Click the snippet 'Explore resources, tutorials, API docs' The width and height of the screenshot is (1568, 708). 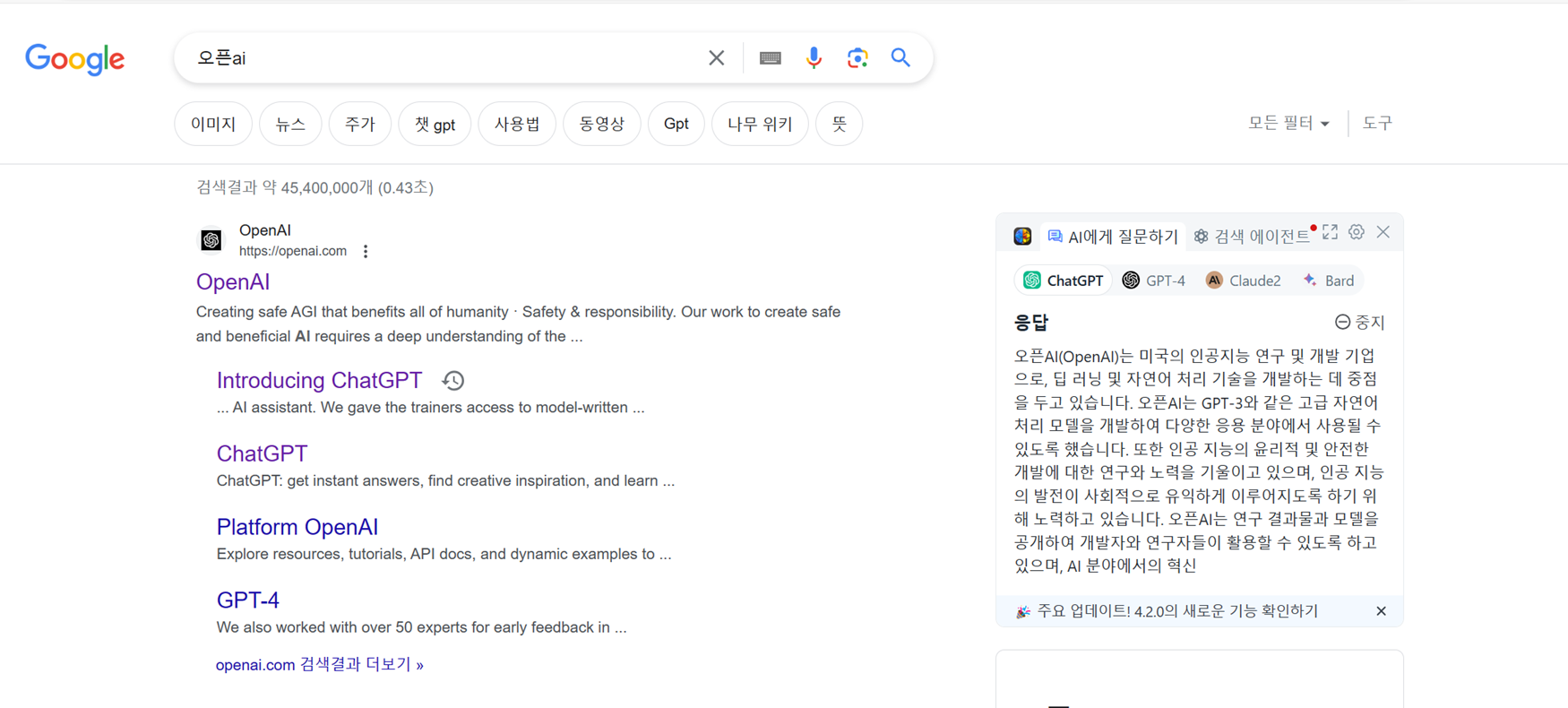(x=444, y=555)
